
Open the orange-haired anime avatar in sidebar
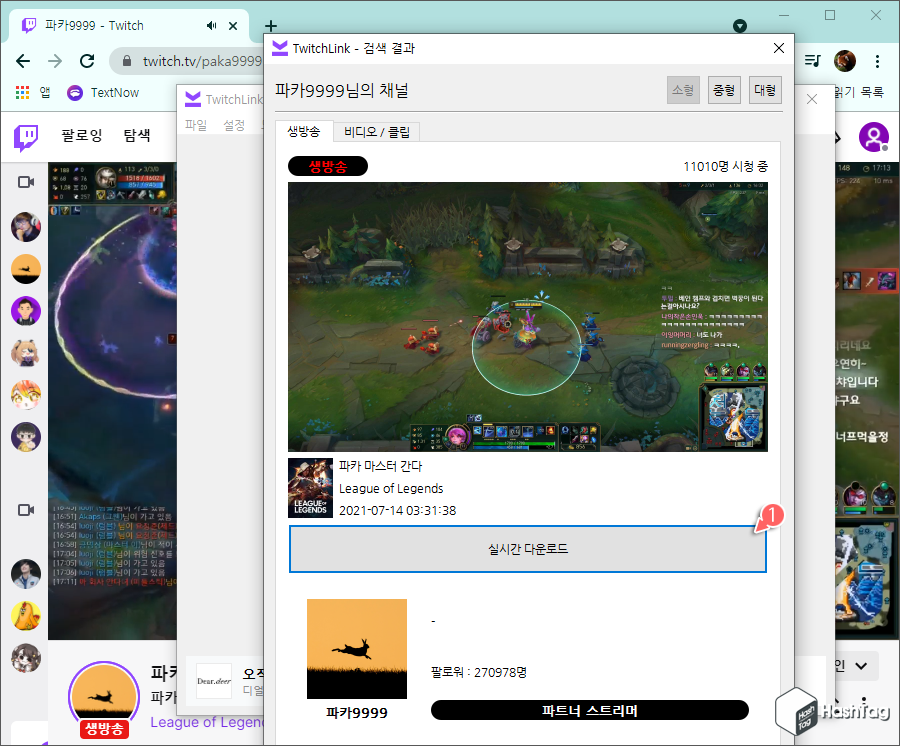26,395
